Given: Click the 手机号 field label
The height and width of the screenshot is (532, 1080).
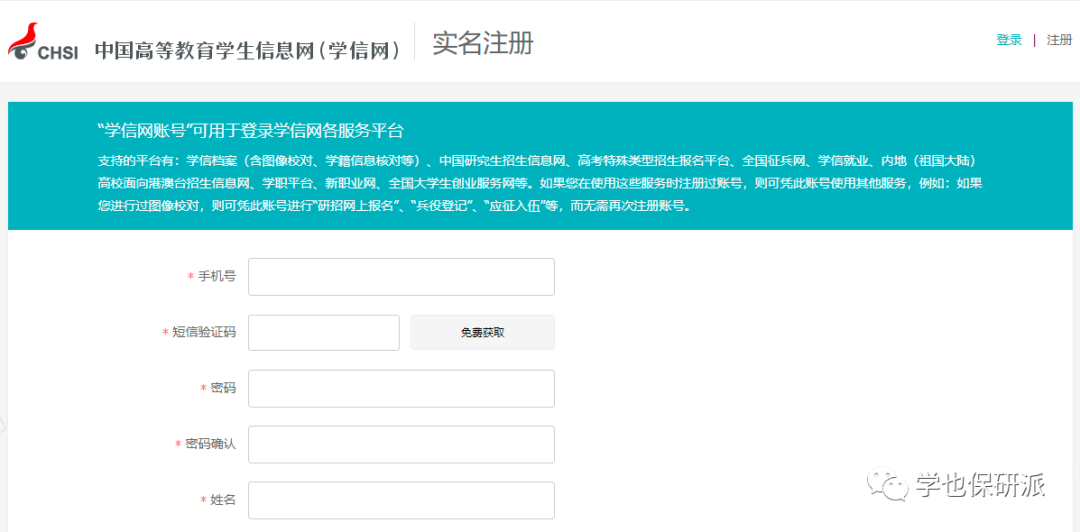Looking at the screenshot, I should (216, 276).
